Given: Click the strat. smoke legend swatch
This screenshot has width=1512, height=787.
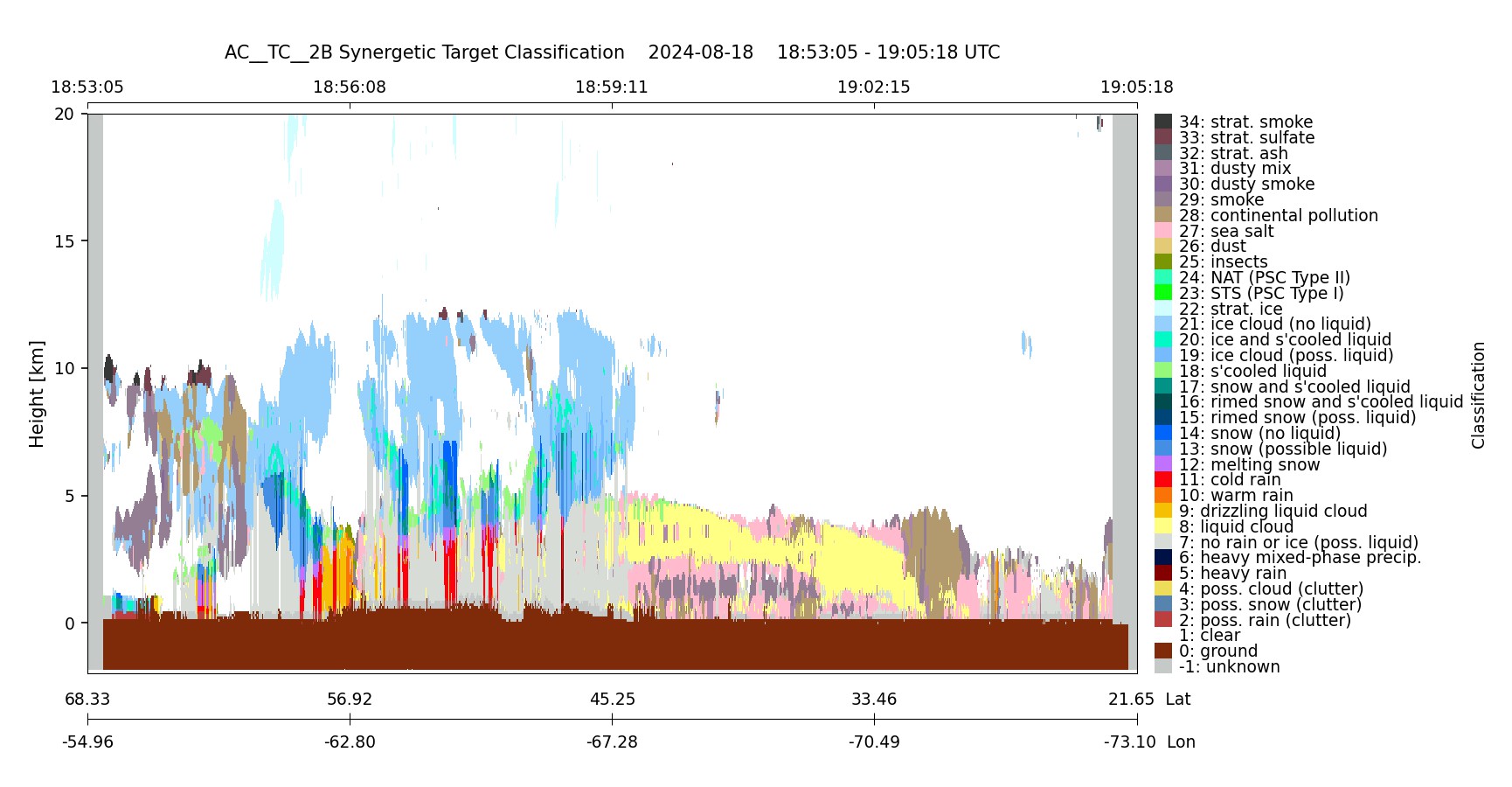Looking at the screenshot, I should [x=1162, y=122].
